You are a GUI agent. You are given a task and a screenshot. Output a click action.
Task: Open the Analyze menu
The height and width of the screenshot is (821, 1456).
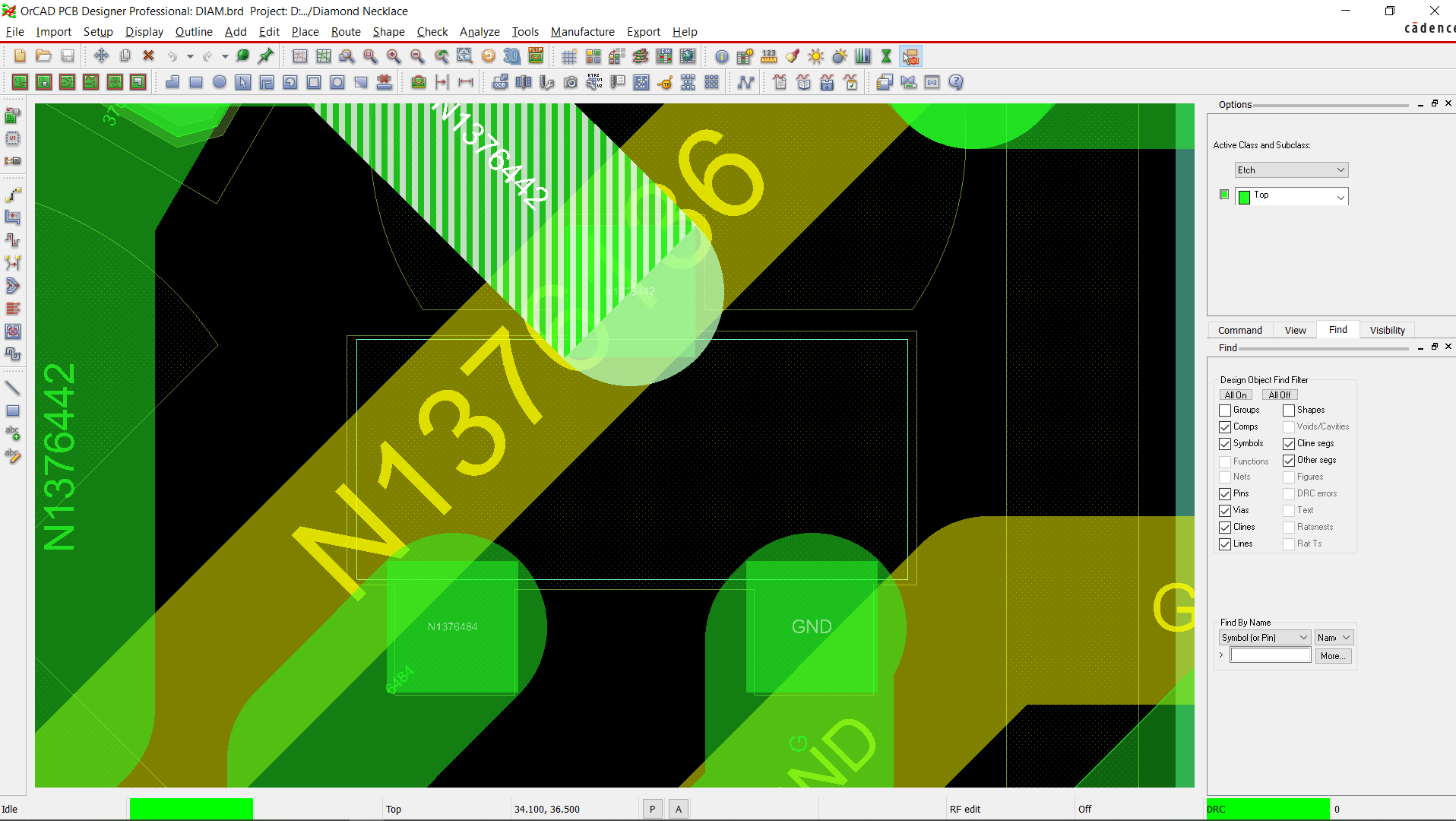480,32
